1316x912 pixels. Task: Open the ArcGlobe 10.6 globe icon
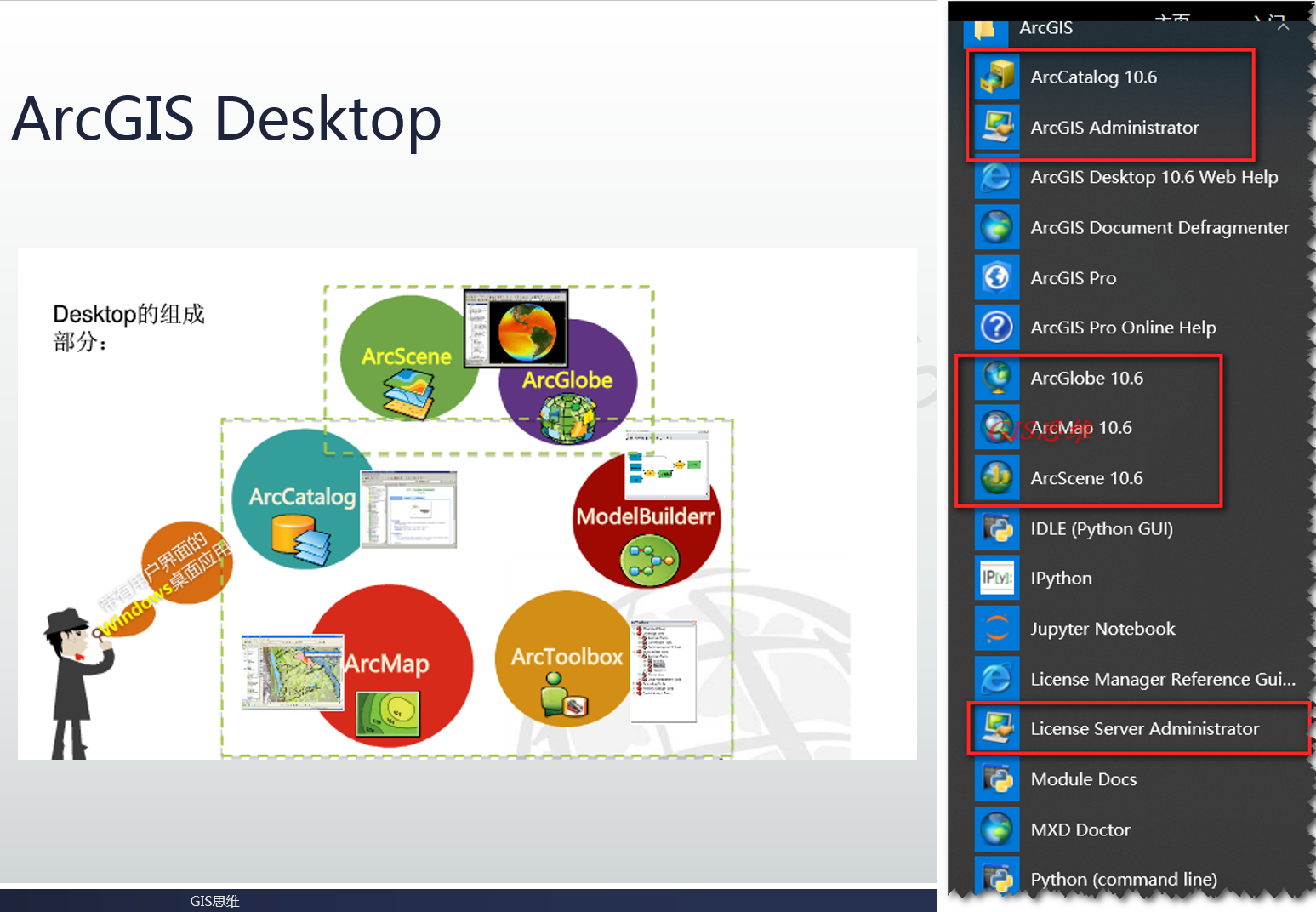[996, 378]
